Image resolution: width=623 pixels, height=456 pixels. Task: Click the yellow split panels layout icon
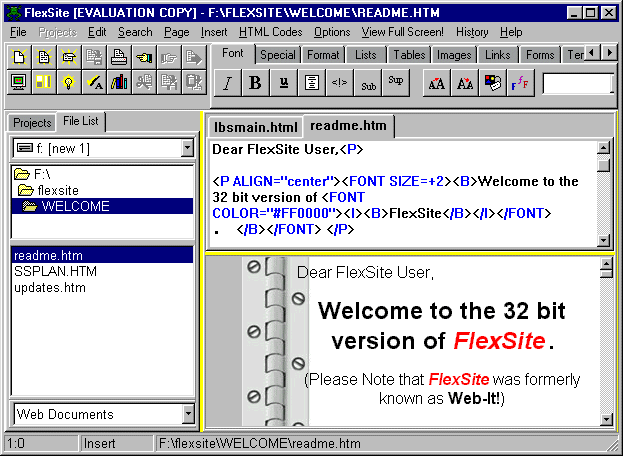44,82
